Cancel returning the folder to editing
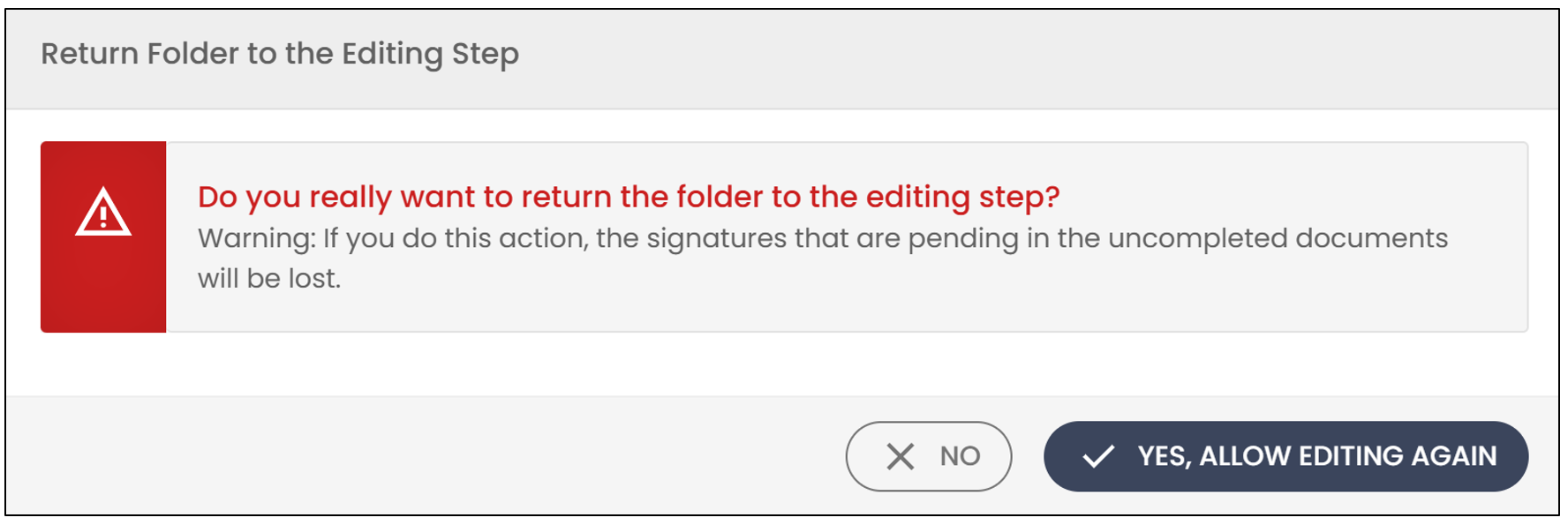 (929, 456)
